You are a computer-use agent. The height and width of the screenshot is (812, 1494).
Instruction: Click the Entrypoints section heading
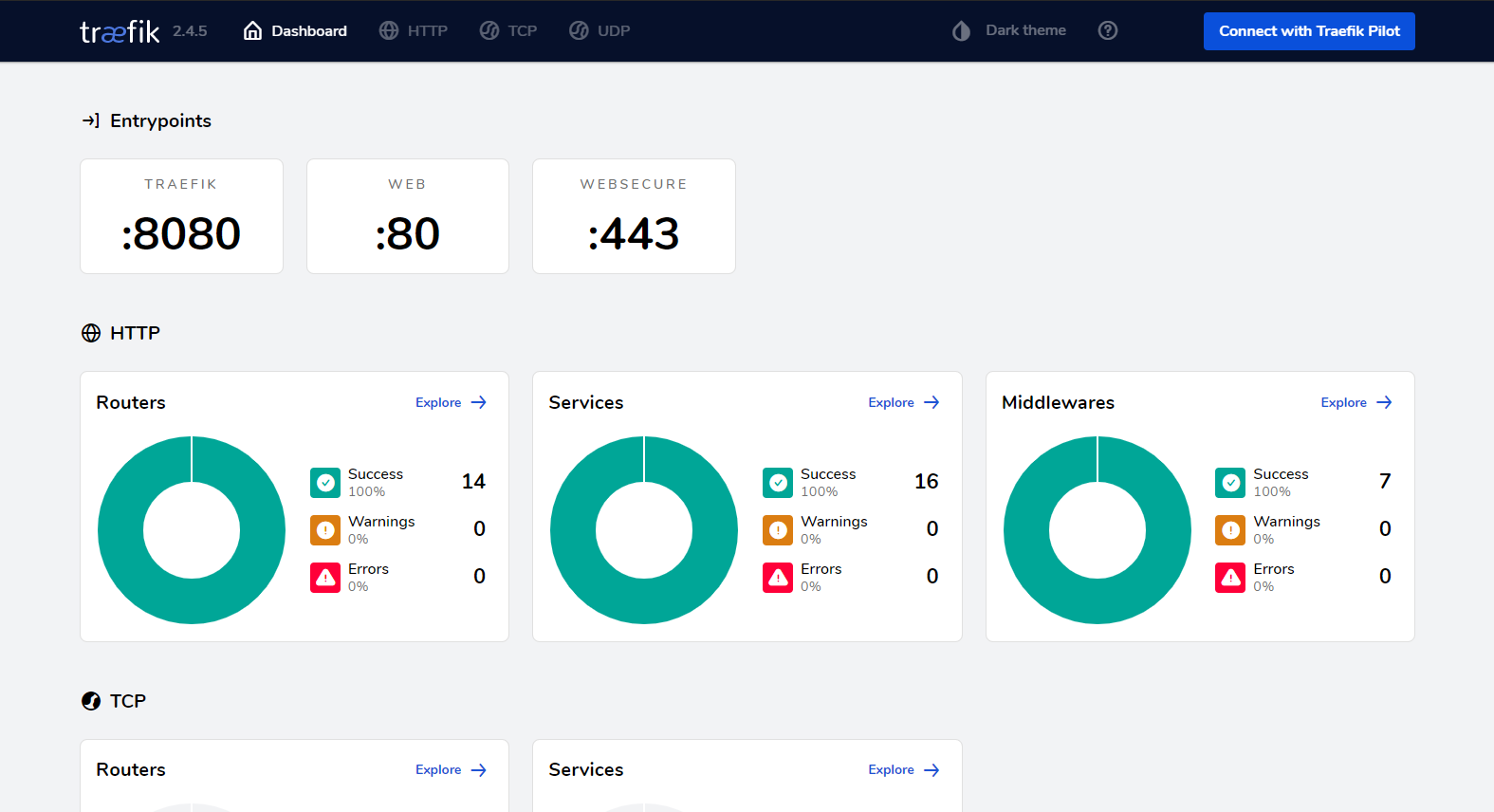click(x=160, y=120)
